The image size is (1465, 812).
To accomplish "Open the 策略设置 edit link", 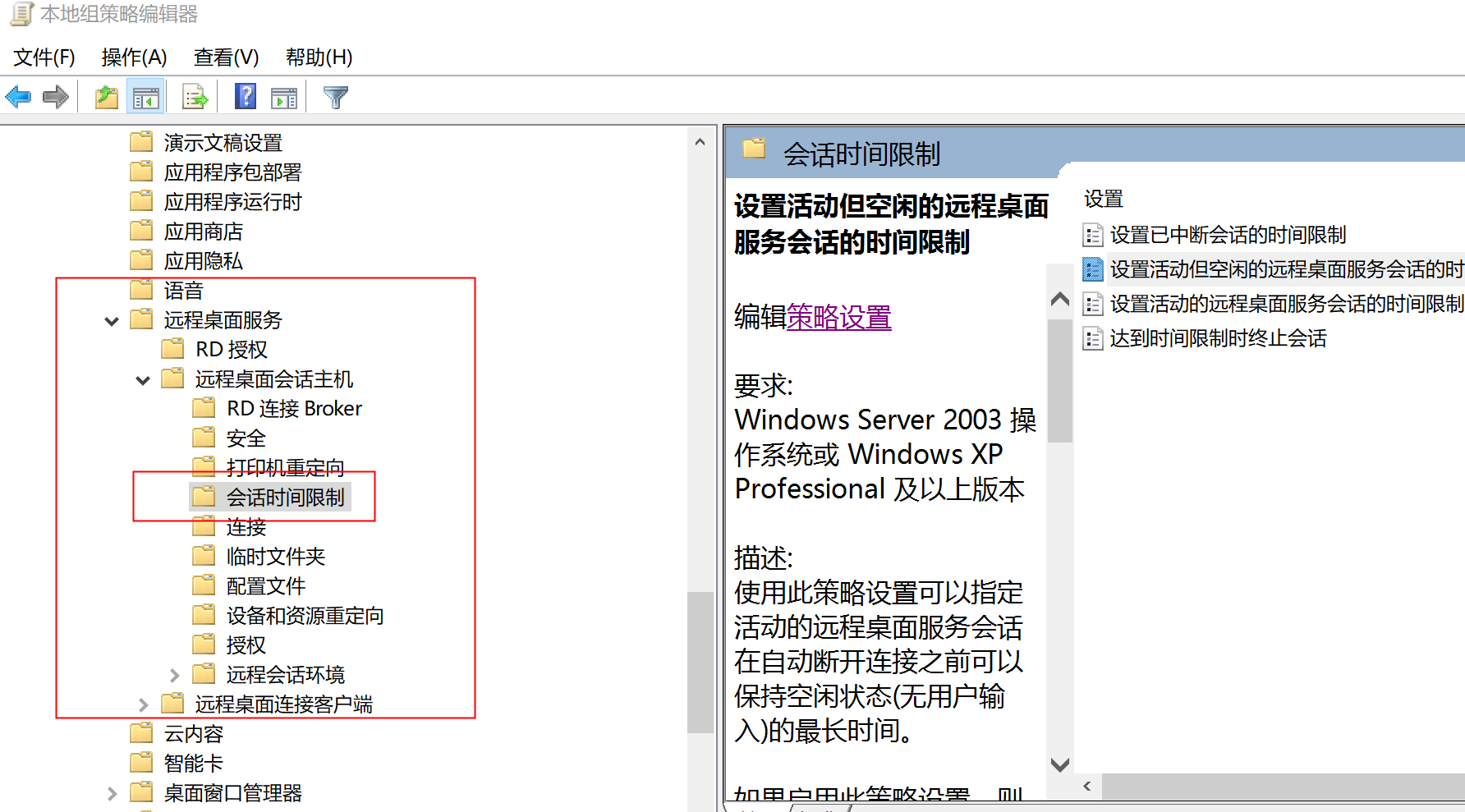I will [x=839, y=317].
